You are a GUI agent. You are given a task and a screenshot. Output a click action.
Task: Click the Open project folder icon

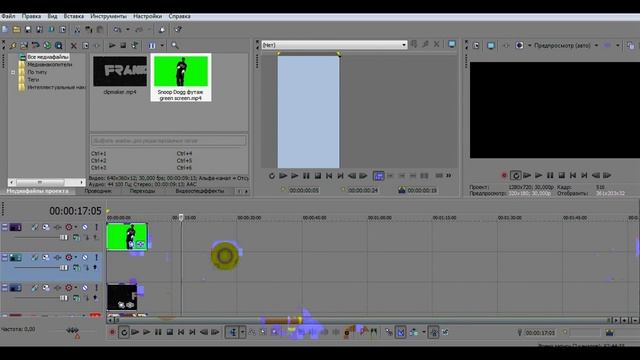(x=16, y=29)
